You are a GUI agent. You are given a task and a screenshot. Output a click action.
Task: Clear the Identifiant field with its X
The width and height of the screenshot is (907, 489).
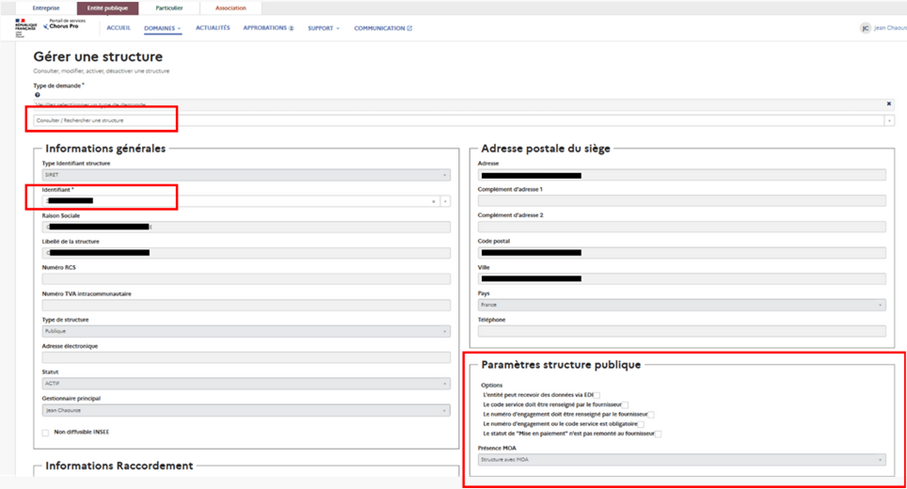[x=433, y=201]
